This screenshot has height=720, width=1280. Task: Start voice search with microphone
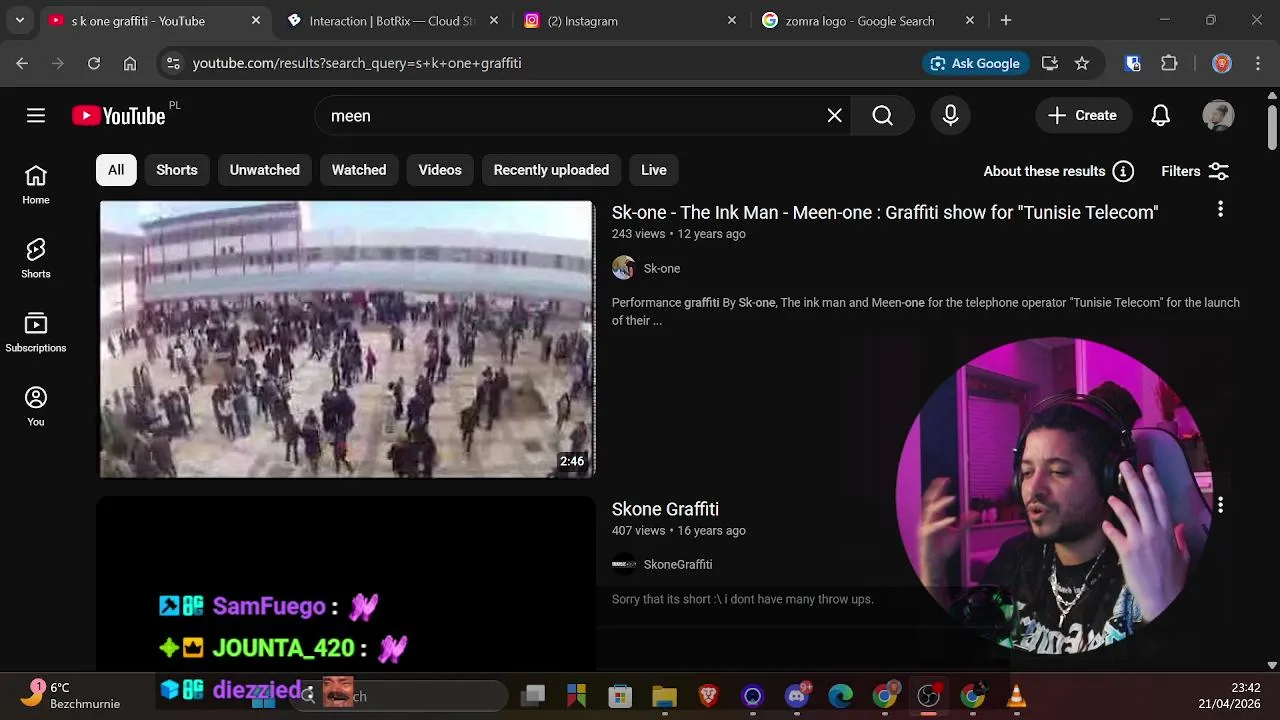point(951,116)
